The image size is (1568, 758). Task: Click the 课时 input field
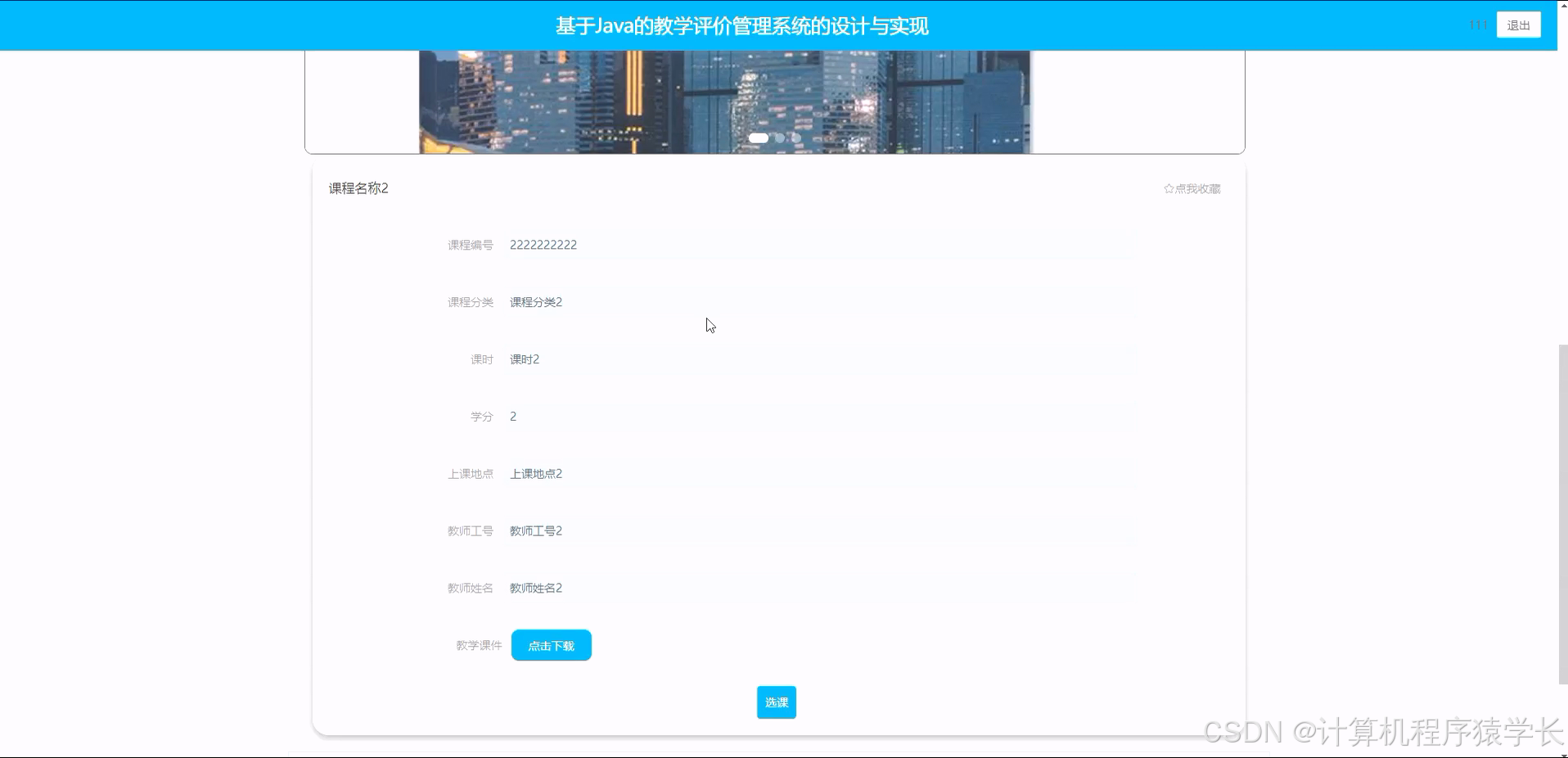pyautogui.click(x=818, y=359)
